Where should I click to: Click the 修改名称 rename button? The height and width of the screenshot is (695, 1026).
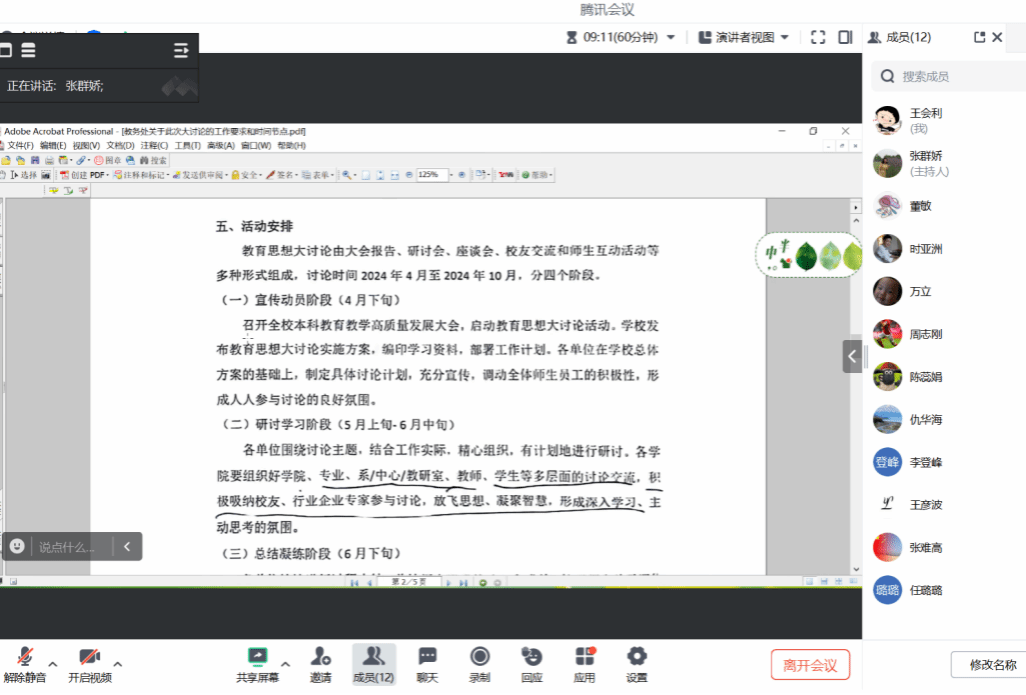coord(986,665)
